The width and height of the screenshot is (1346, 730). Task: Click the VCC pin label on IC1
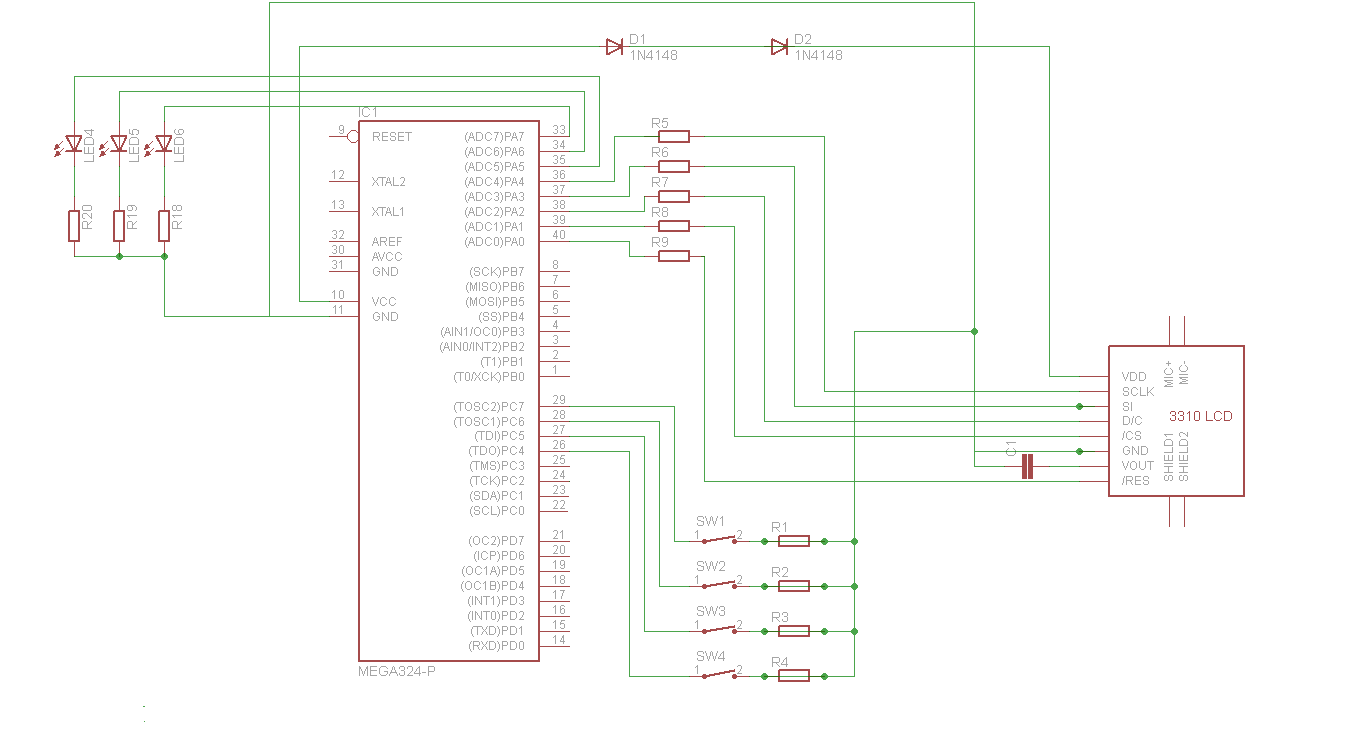point(384,301)
